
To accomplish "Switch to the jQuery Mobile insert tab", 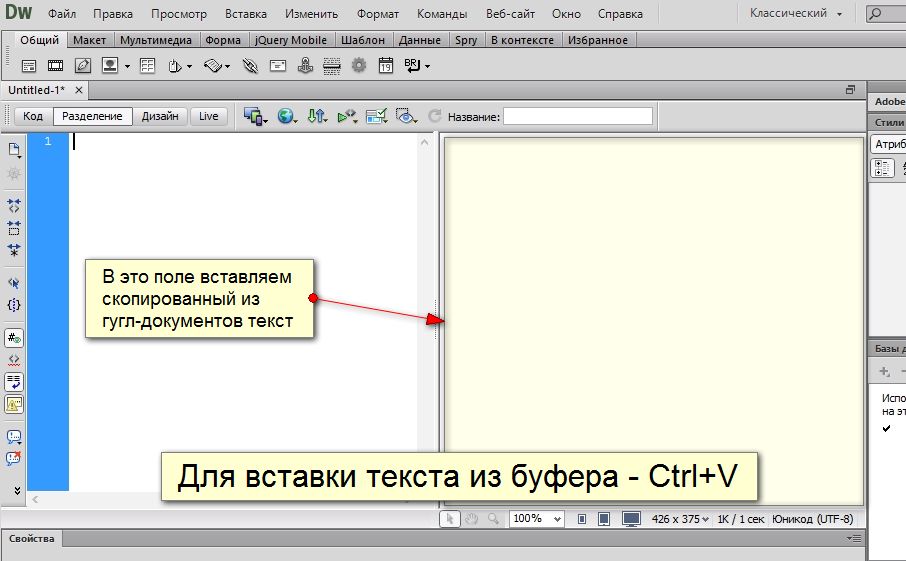I will pyautogui.click(x=291, y=40).
